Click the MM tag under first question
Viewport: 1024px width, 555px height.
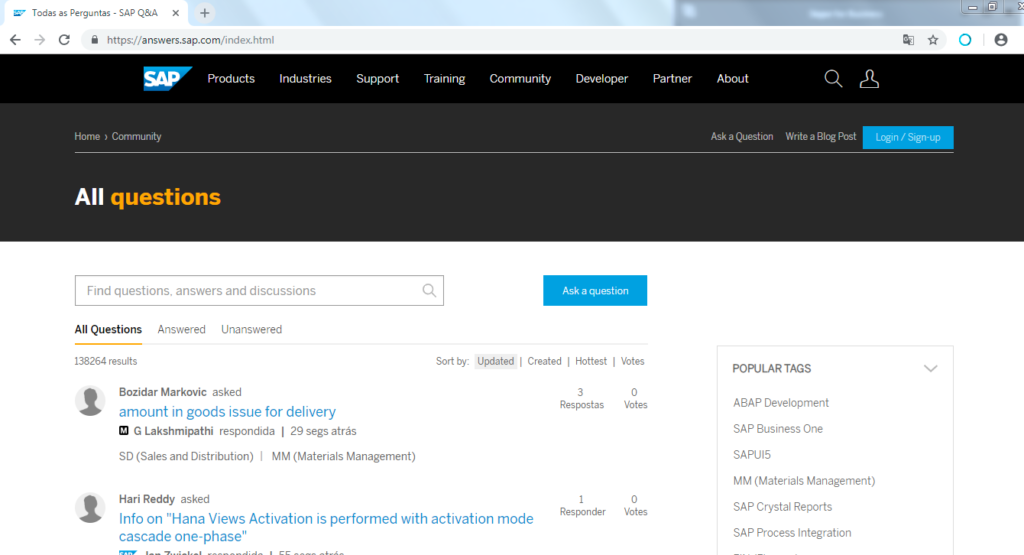tap(344, 456)
